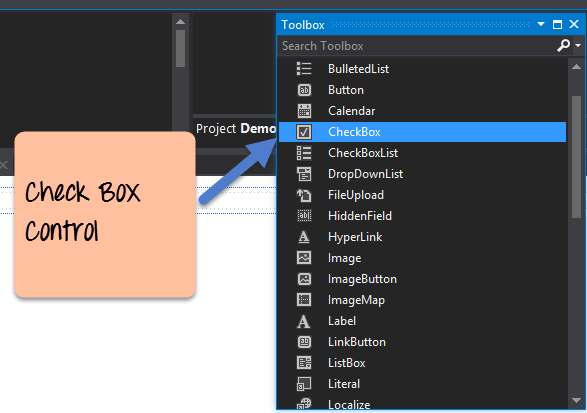
Task: Click the left pane scrollbar up arrow
Action: [x=180, y=22]
